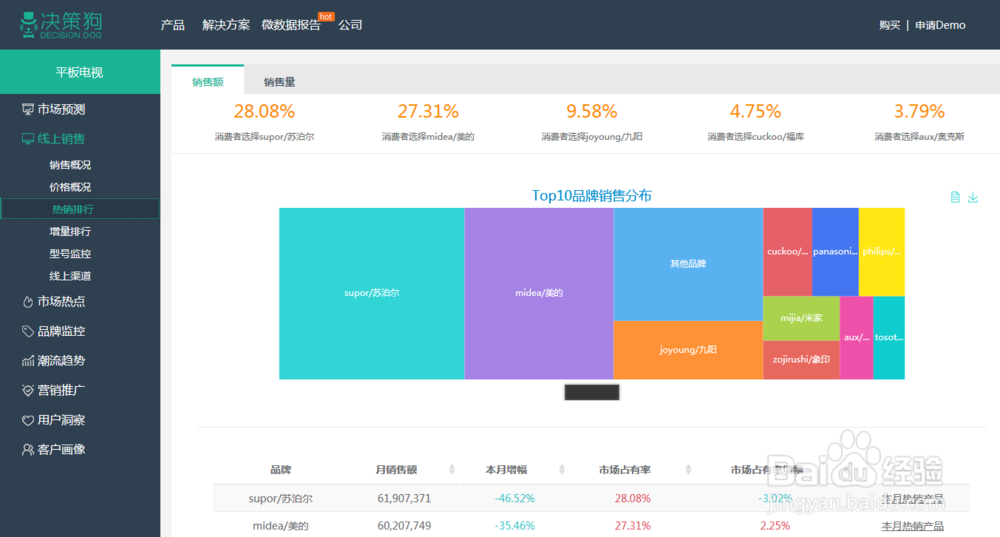The image size is (1000, 537).
Task: Click the midea/美的 treemap block
Action: coord(539,293)
